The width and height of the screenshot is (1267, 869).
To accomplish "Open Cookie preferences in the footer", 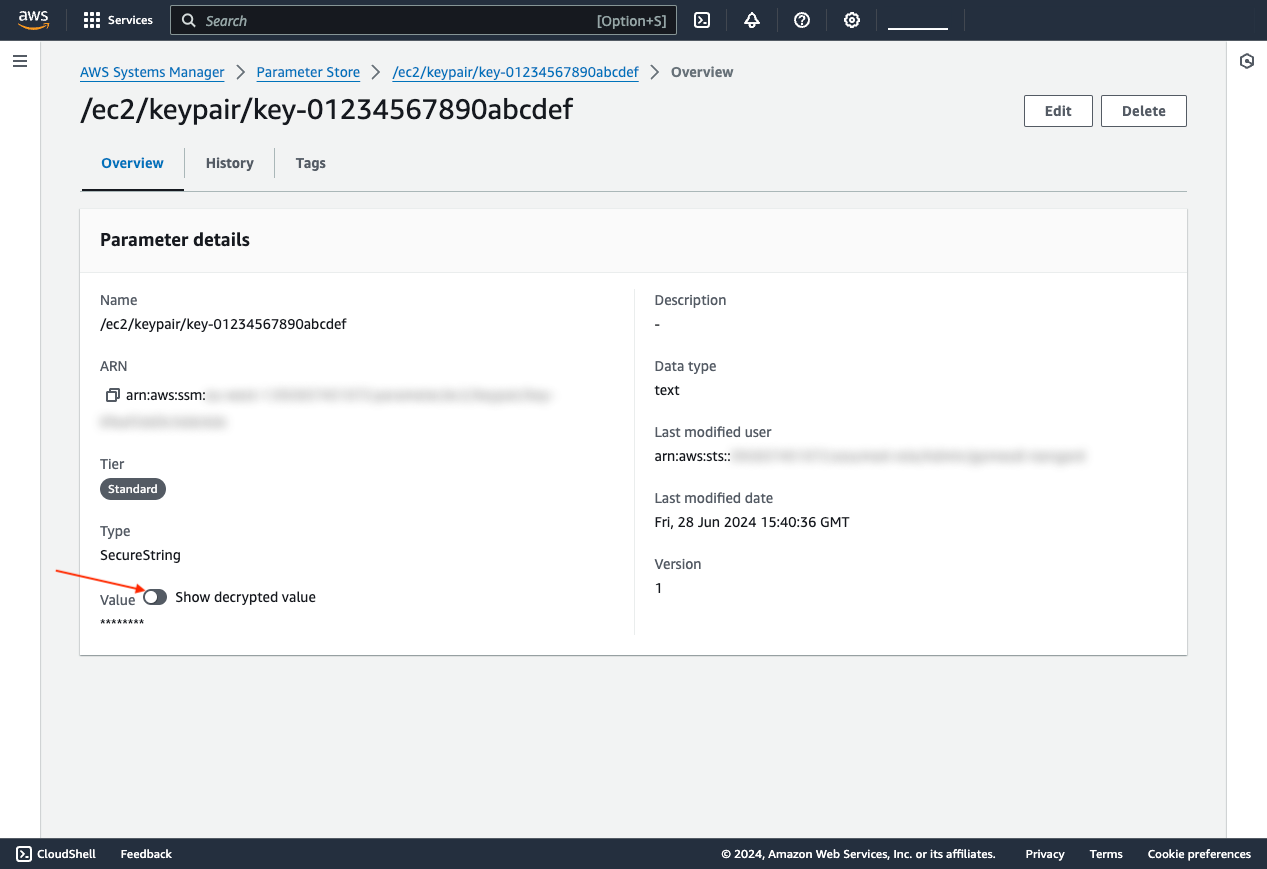I will (1198, 854).
